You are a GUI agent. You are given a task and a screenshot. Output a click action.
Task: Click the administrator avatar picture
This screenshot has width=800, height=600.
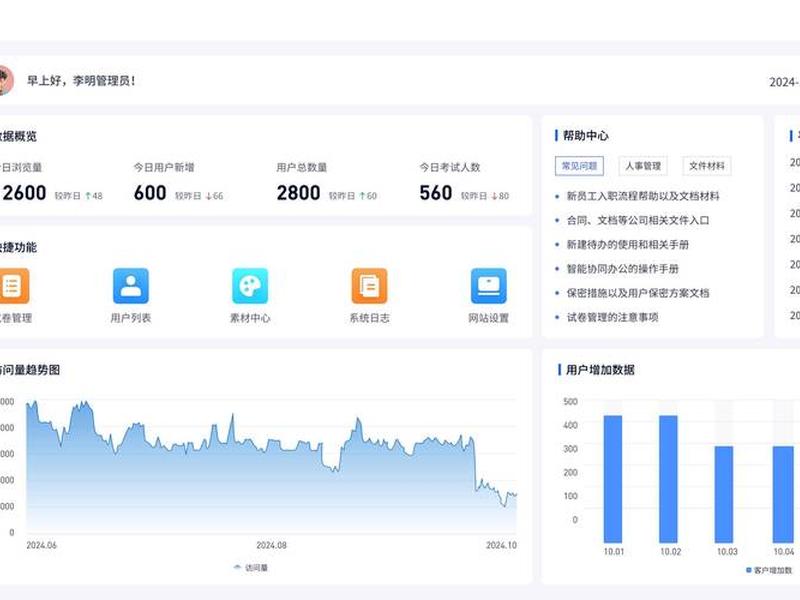coord(6,80)
